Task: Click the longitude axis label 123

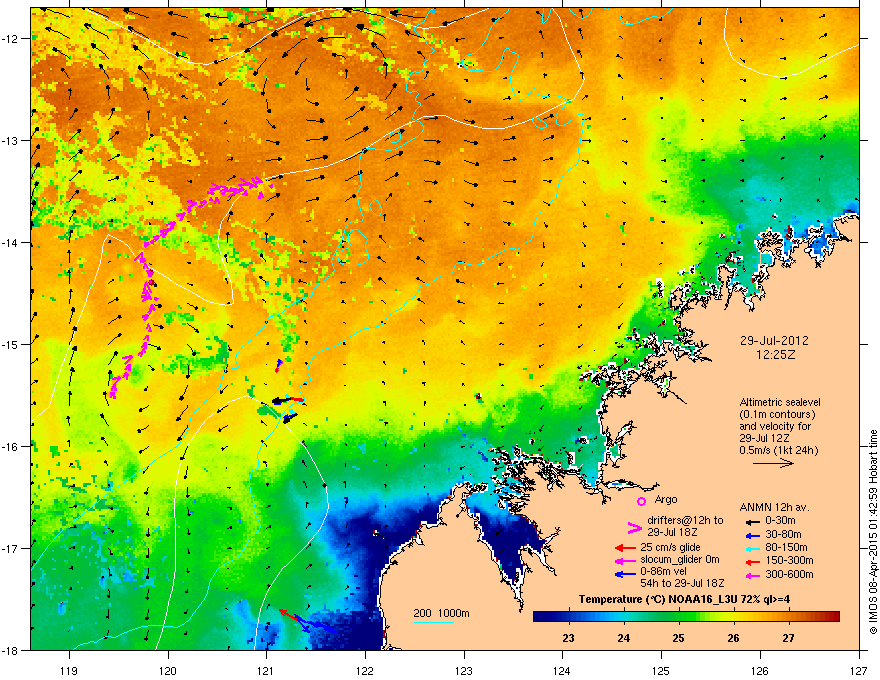Action: point(464,671)
